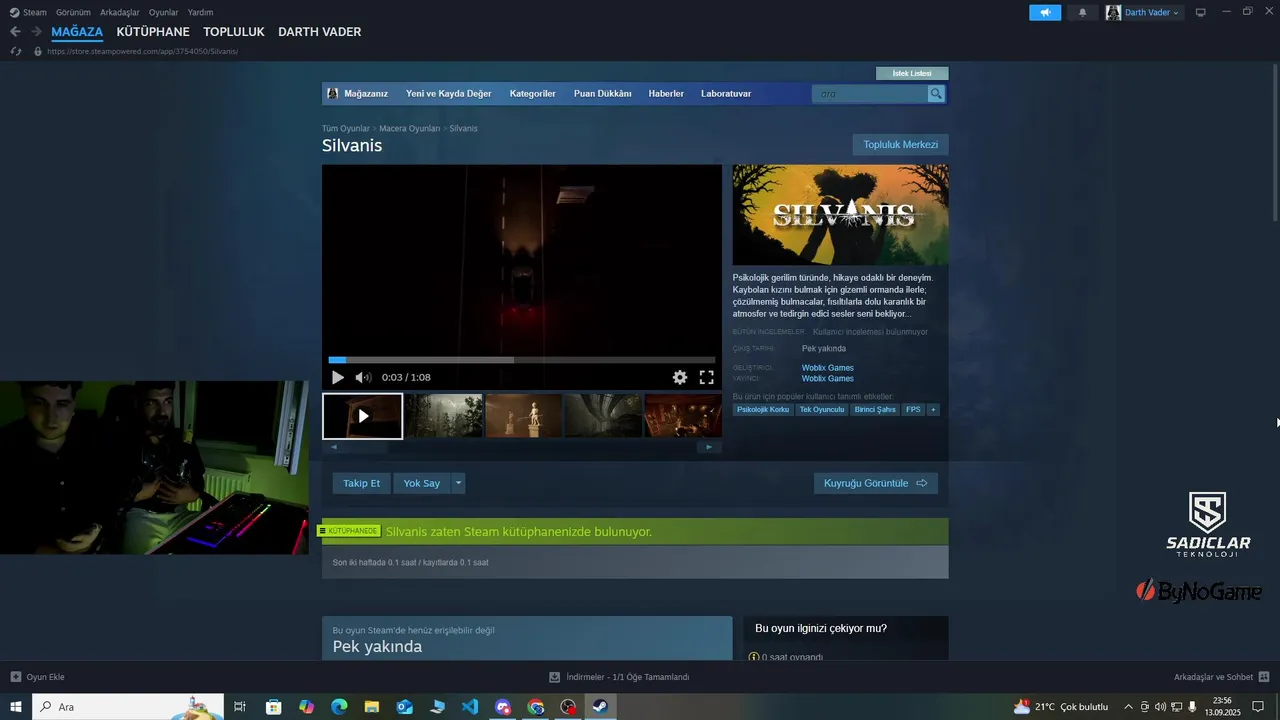Open the Yardım menu
Viewport: 1280px width, 720px height.
point(200,12)
